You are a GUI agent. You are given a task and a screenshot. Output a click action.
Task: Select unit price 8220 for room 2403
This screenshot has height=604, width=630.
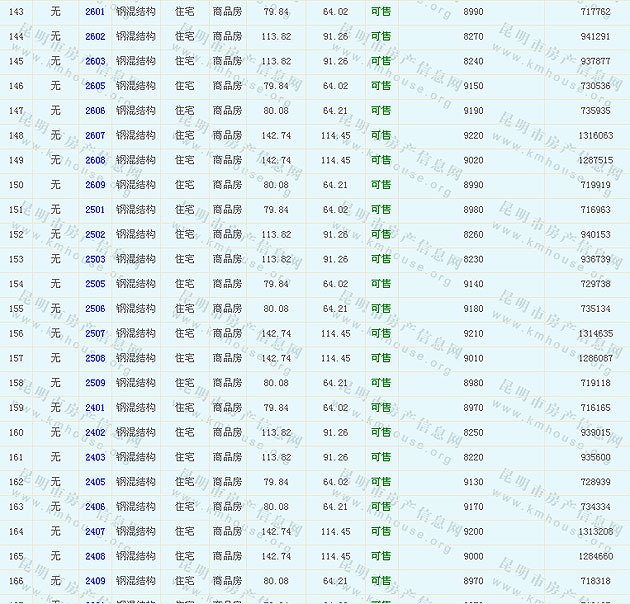pyautogui.click(x=473, y=457)
